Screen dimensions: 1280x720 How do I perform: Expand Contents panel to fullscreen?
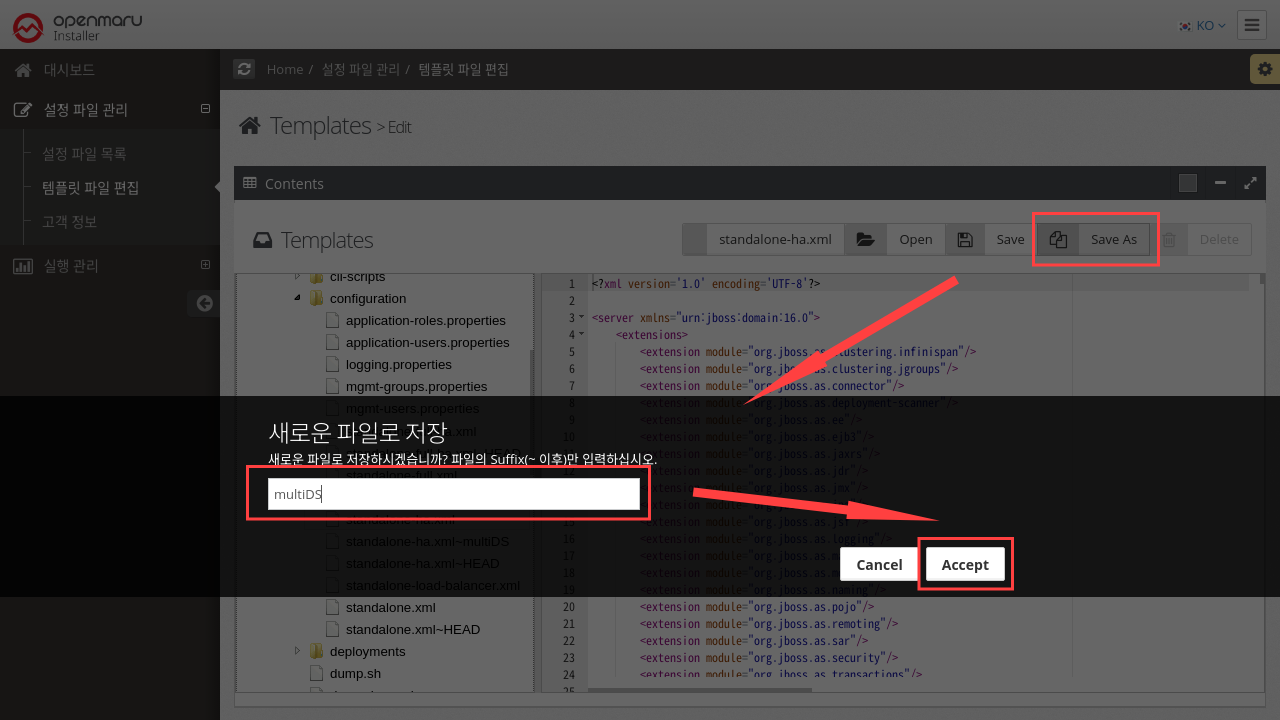[x=1250, y=183]
